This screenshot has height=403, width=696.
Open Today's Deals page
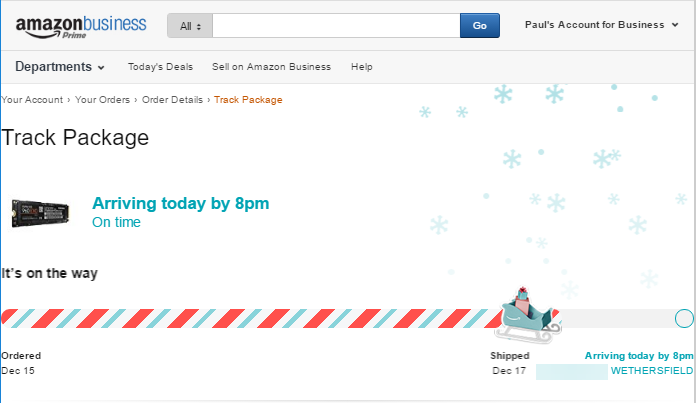pos(160,67)
